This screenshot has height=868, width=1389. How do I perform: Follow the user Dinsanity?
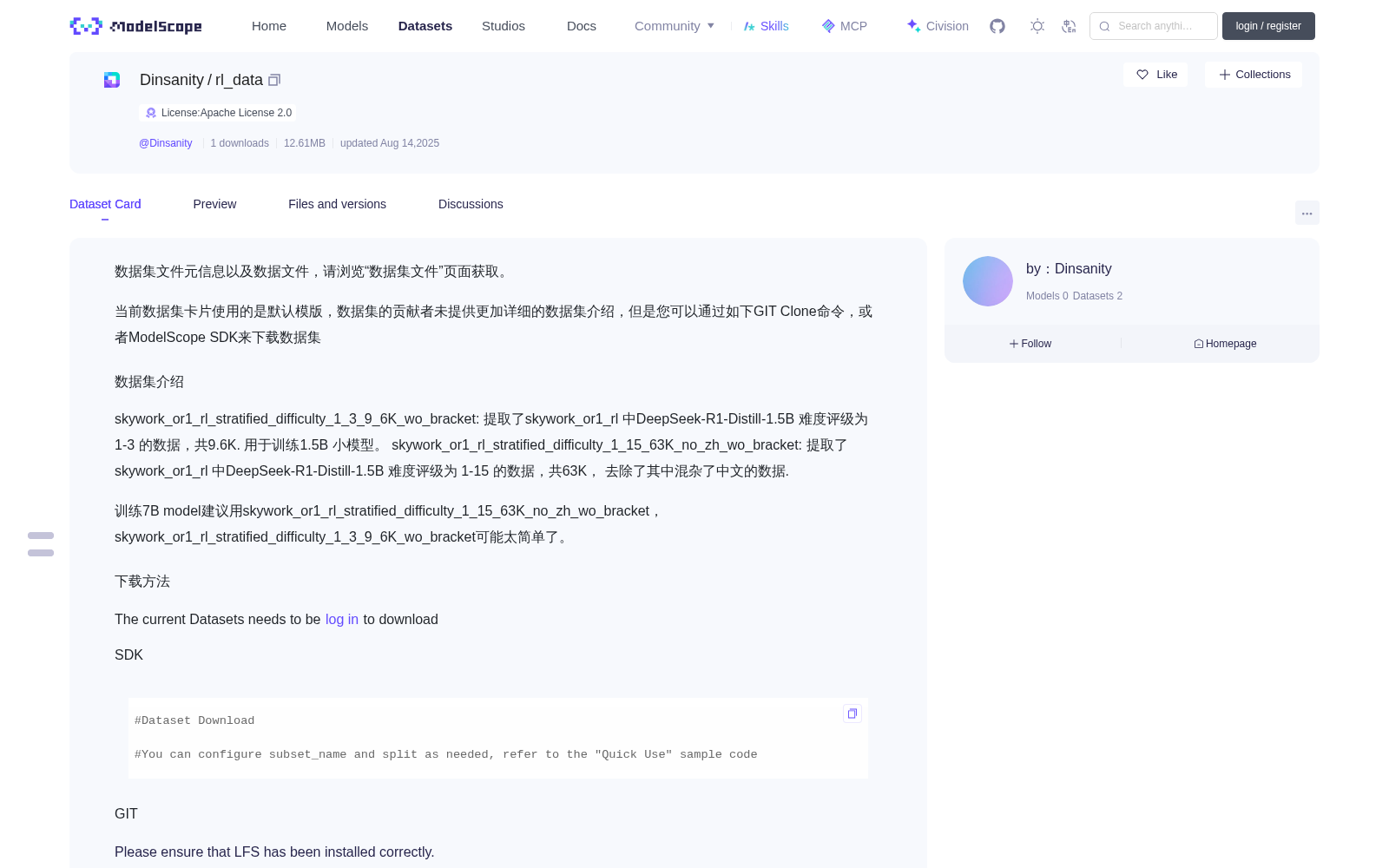(x=1030, y=344)
